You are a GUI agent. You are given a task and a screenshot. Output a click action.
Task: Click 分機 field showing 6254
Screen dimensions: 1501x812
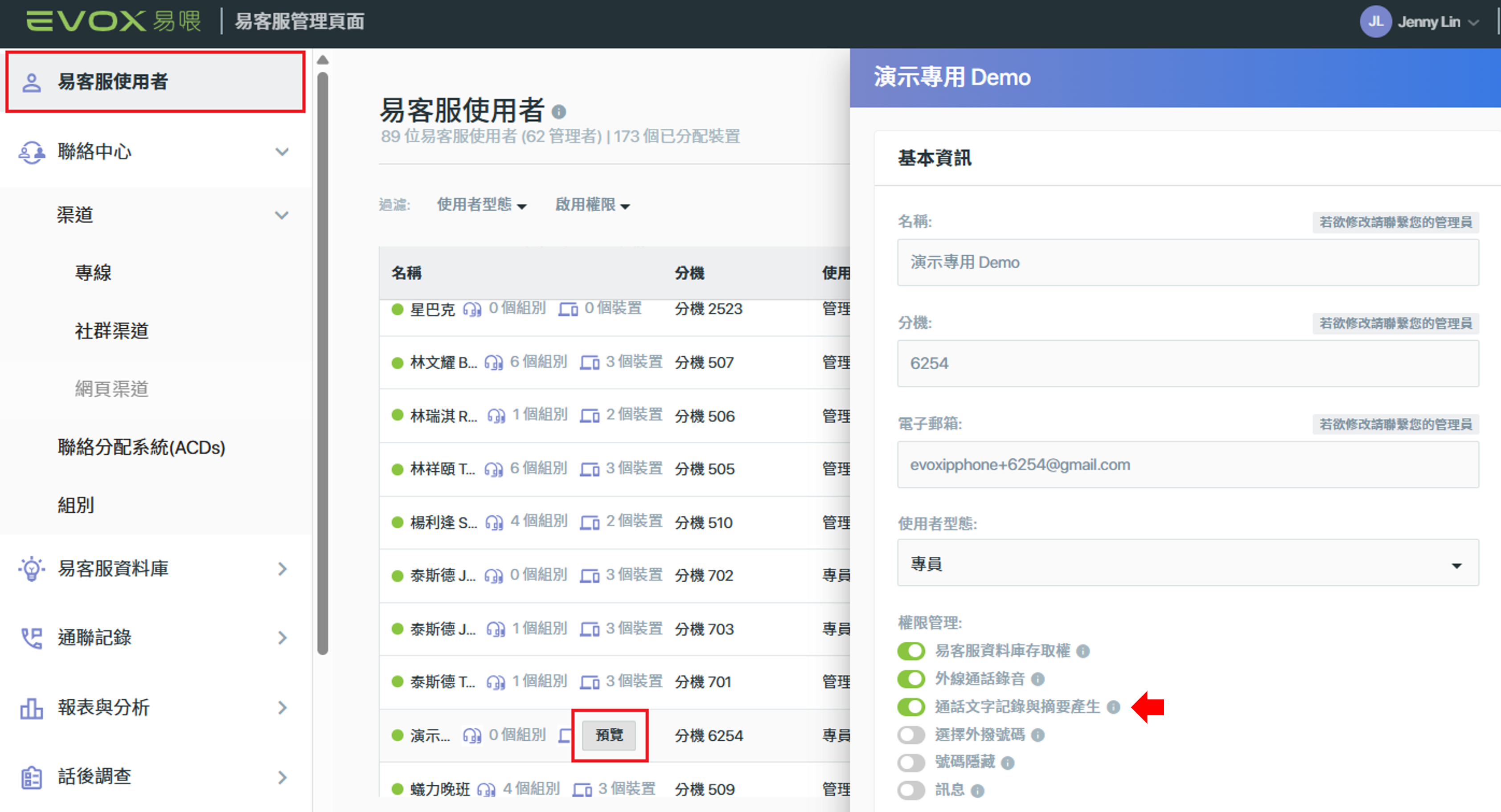(x=1188, y=363)
